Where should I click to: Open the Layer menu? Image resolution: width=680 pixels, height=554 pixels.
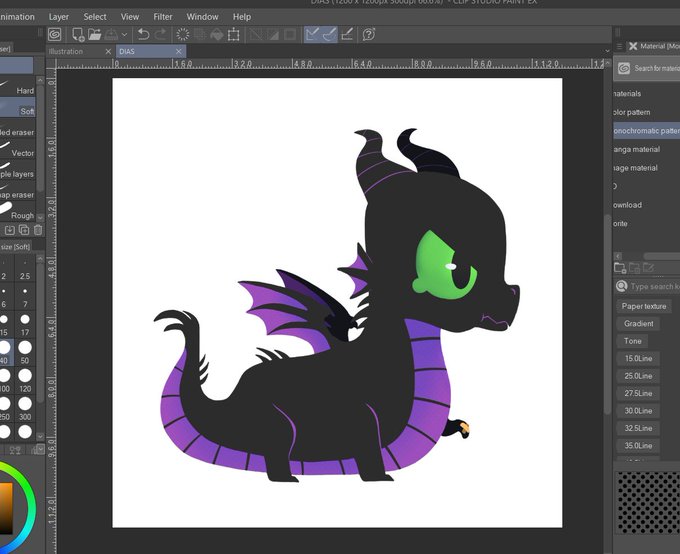59,17
